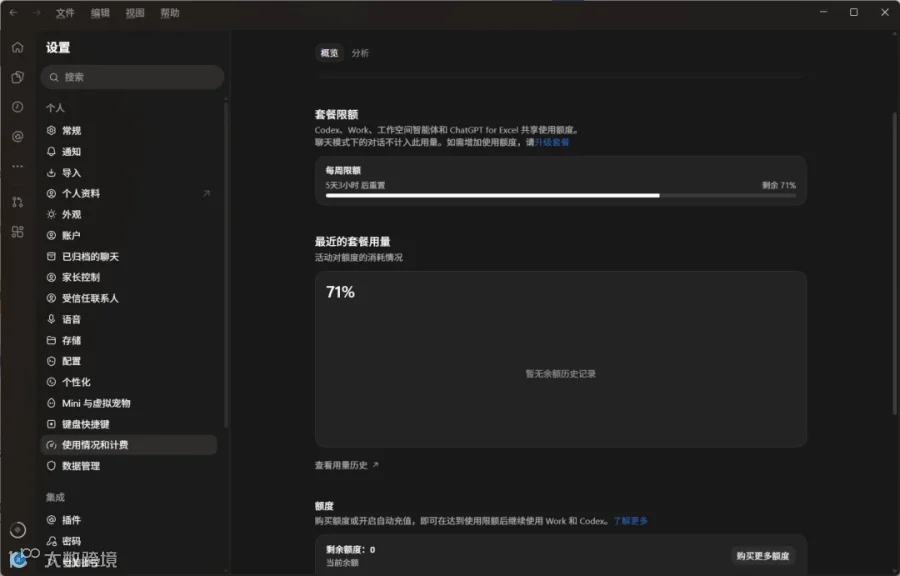Open 常规 settings
Image resolution: width=900 pixels, height=576 pixels.
[x=129, y=131]
